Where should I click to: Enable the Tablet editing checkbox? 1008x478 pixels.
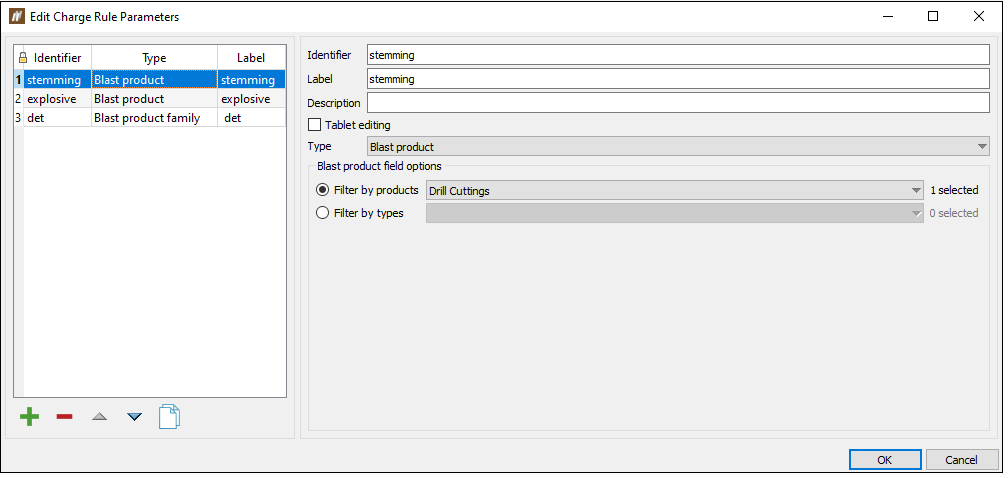point(314,125)
